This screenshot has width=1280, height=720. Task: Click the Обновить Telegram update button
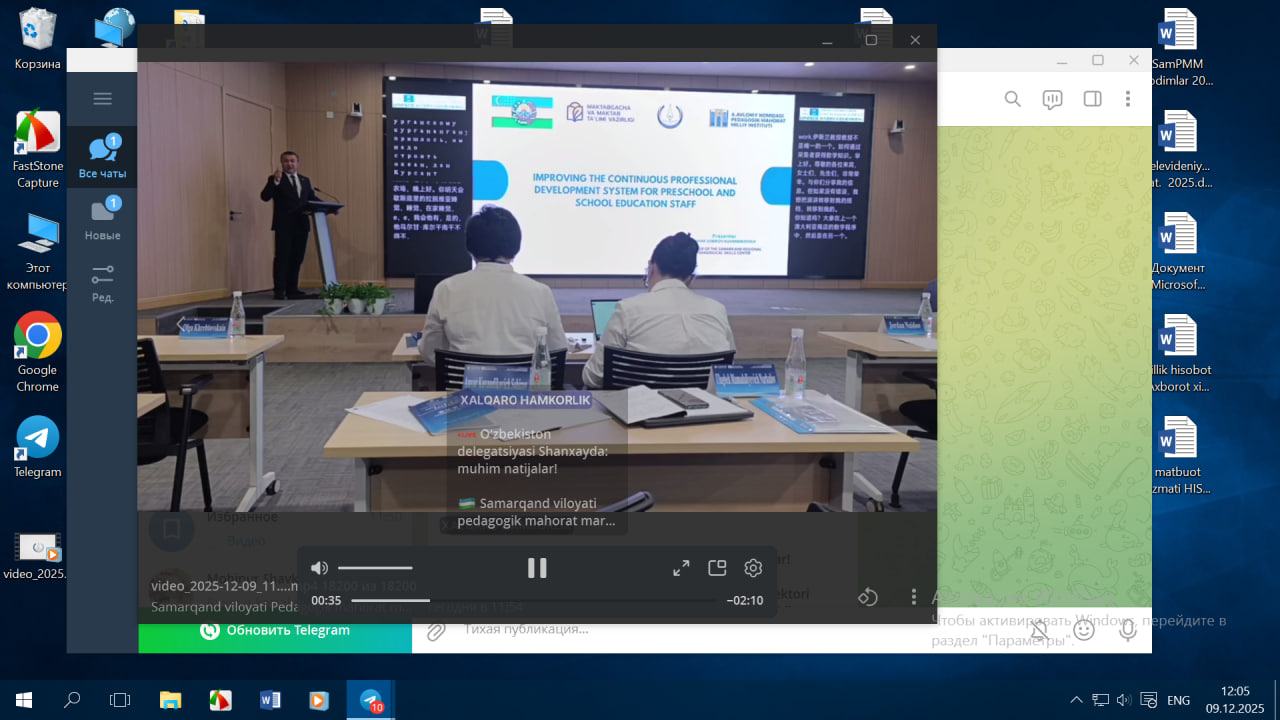point(275,630)
